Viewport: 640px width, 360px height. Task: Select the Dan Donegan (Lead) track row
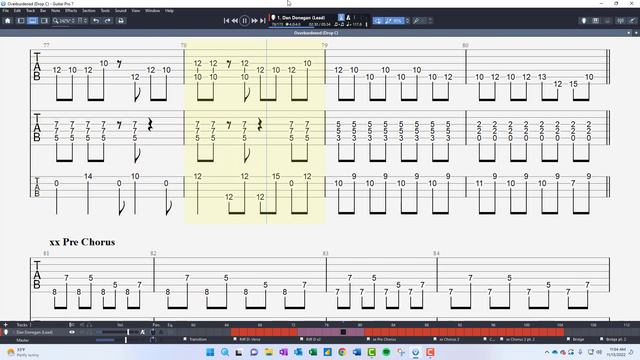[x=35, y=332]
